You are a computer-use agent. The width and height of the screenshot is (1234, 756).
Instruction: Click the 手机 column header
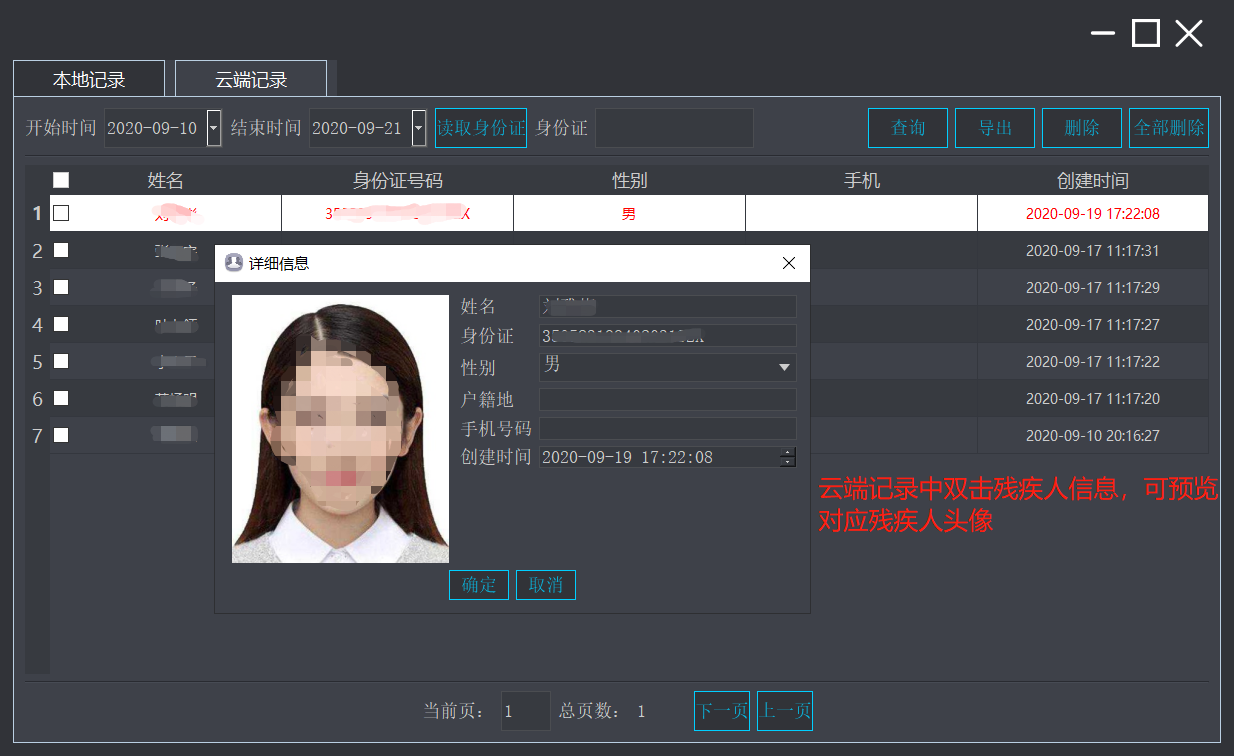[862, 181]
